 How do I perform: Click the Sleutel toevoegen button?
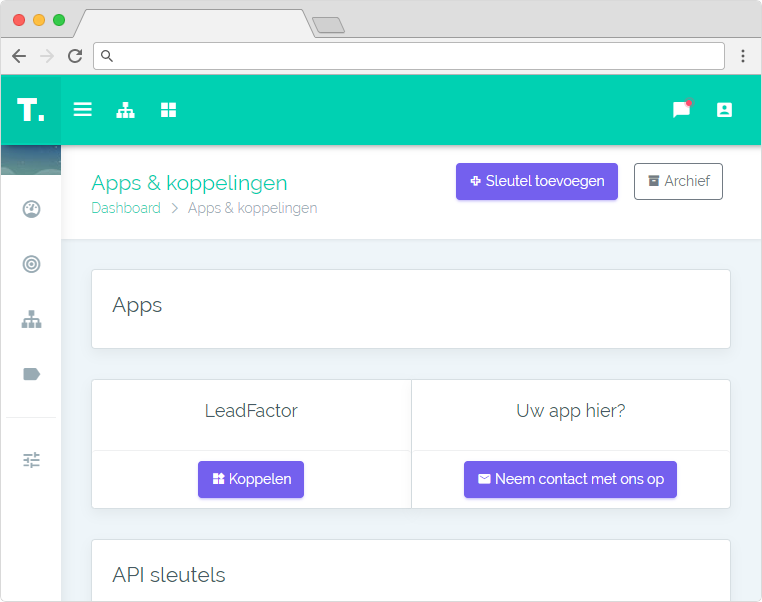(x=537, y=181)
